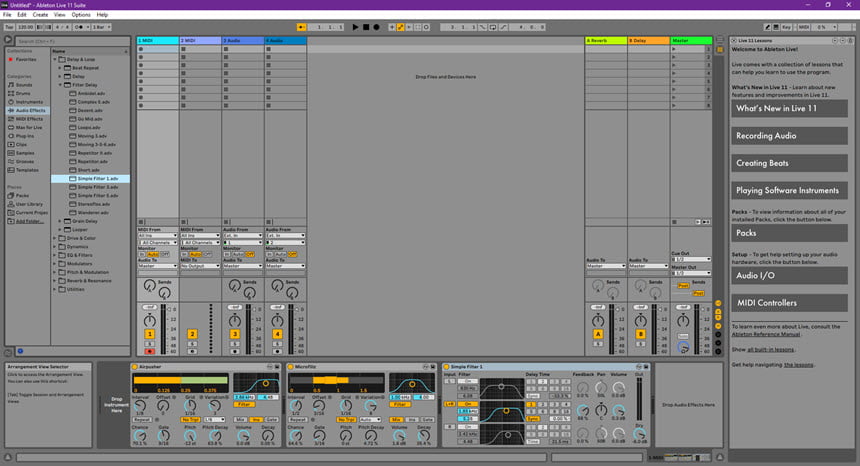Set track 1 monitor to In
Screen dimensions: 860x466
(x=142, y=254)
